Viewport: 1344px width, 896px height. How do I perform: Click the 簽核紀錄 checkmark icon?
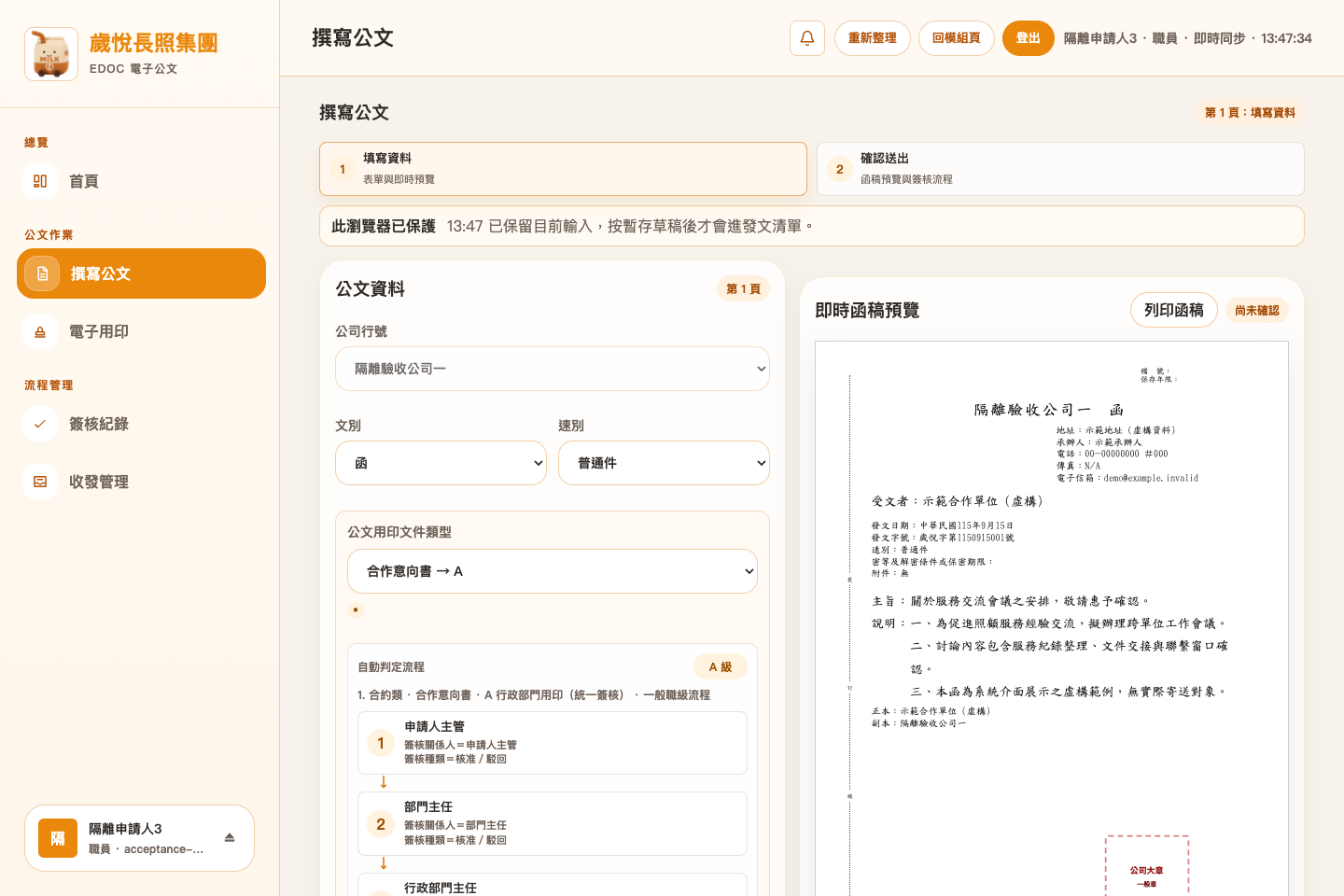(x=40, y=424)
